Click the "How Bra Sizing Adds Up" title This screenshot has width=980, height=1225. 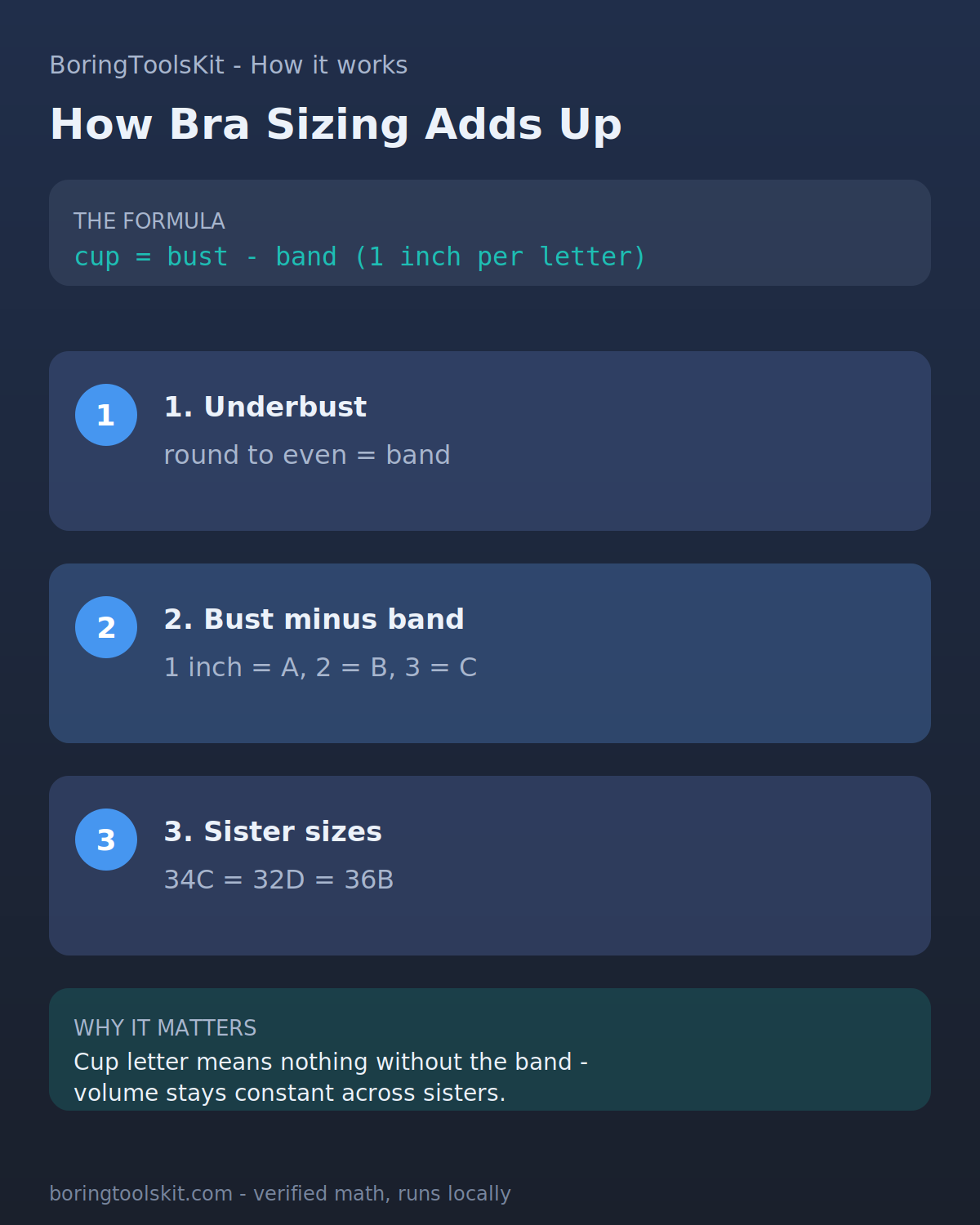tap(336, 125)
